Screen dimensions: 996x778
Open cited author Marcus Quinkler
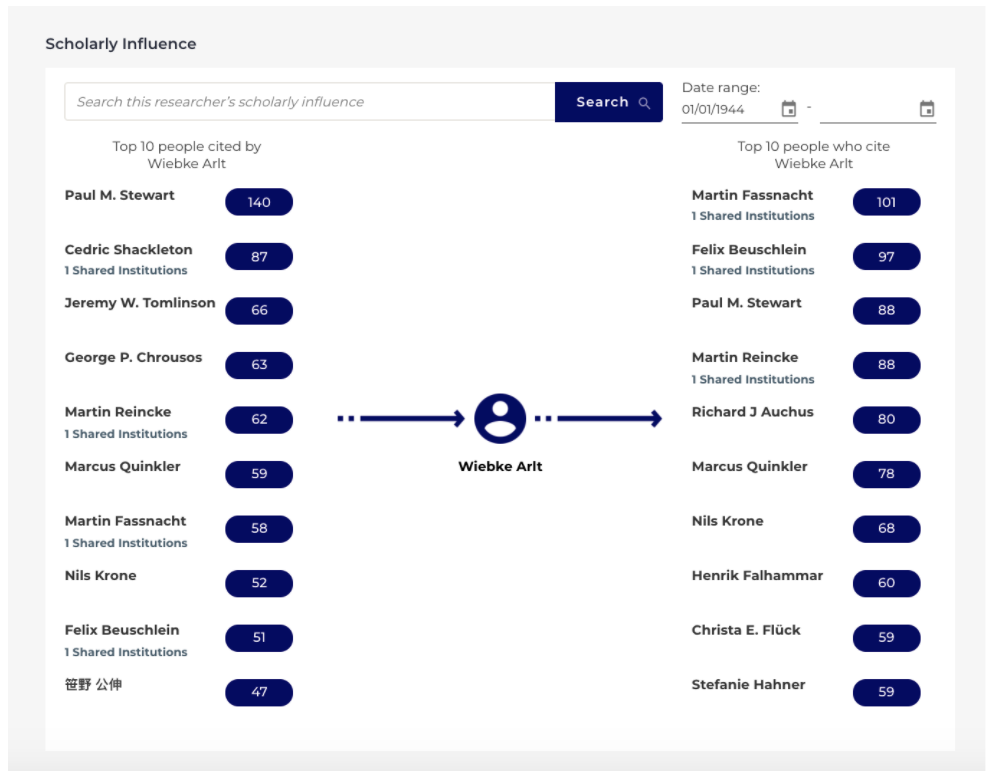point(123,467)
